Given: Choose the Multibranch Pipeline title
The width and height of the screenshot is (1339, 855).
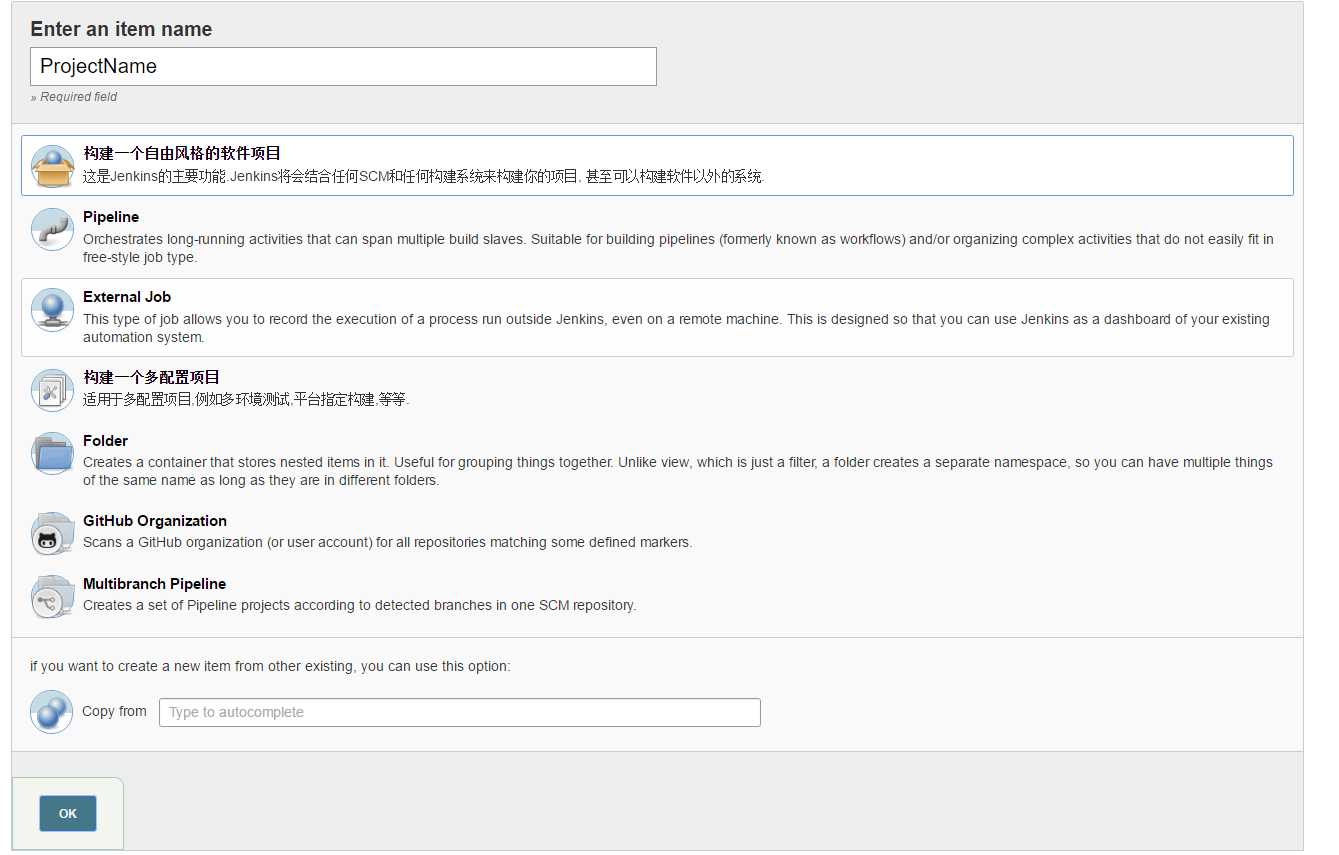Looking at the screenshot, I should 155,584.
